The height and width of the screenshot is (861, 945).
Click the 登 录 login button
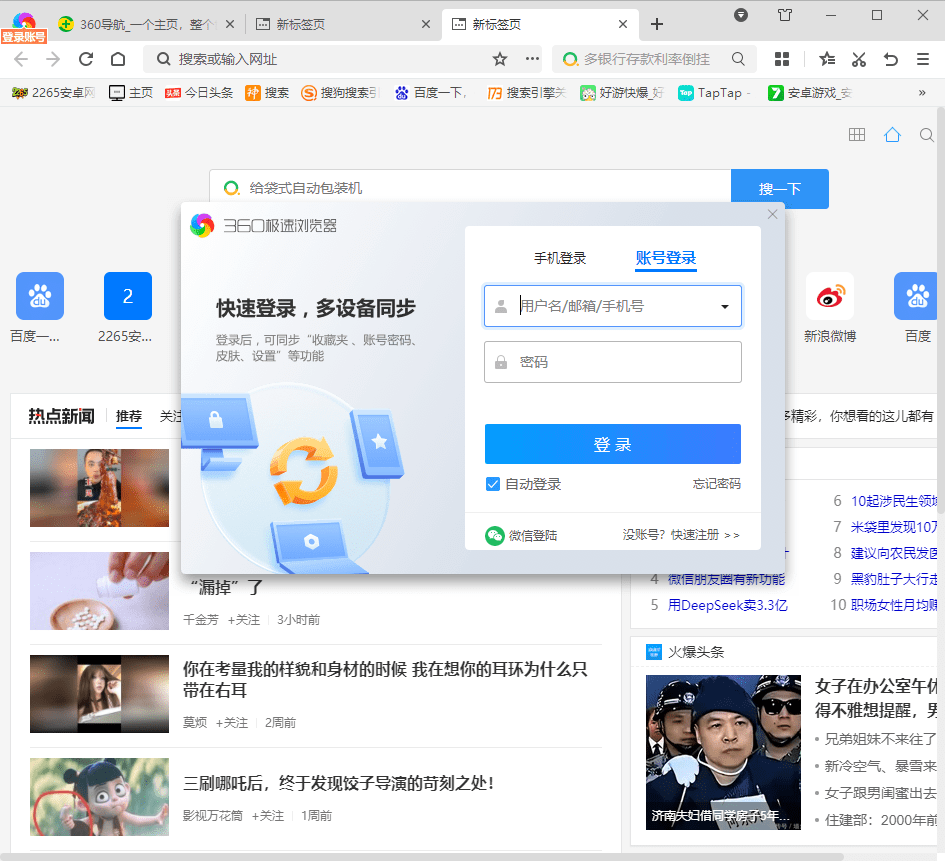click(x=611, y=444)
